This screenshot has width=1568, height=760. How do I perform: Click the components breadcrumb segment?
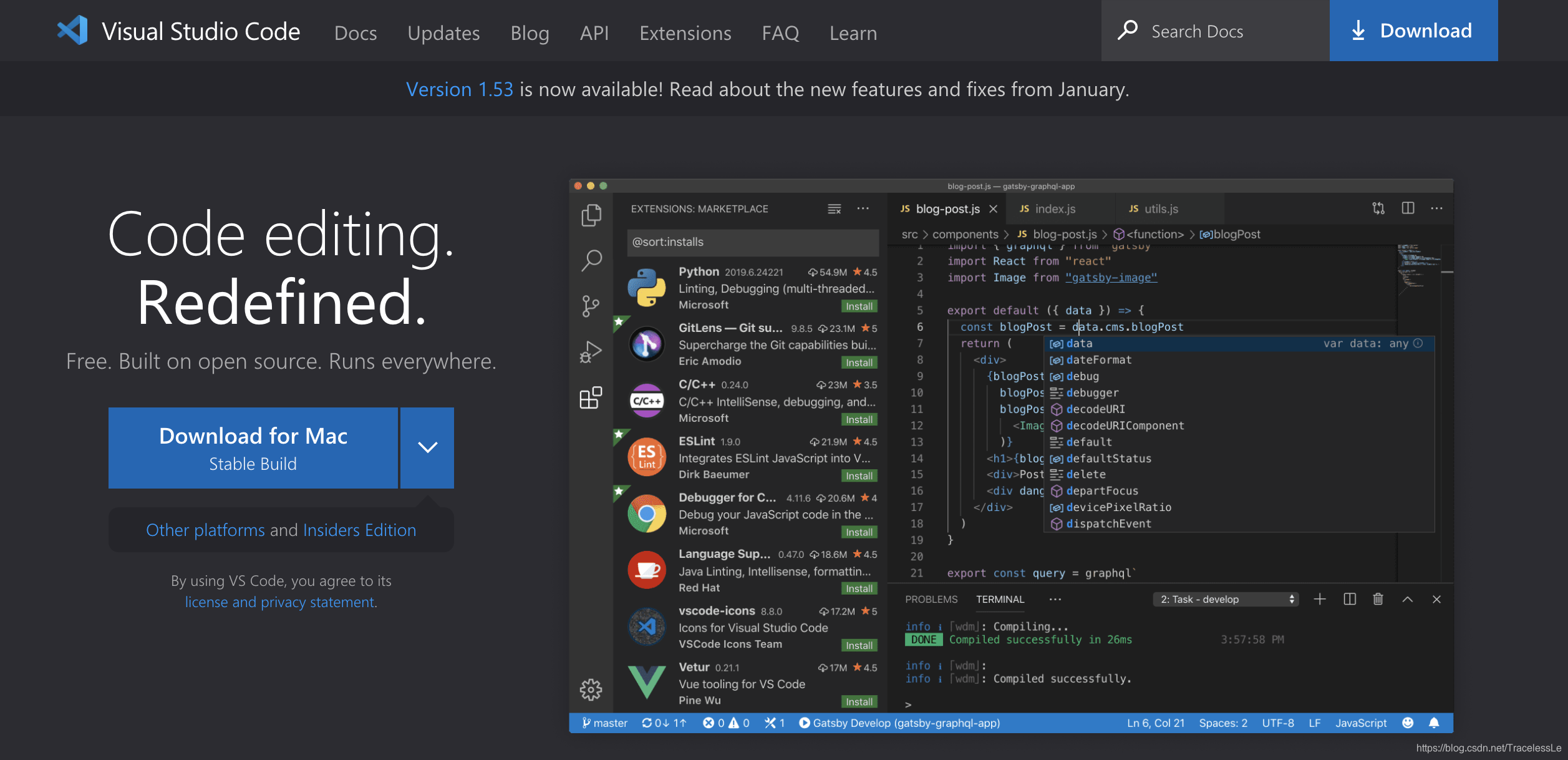pyautogui.click(x=965, y=234)
